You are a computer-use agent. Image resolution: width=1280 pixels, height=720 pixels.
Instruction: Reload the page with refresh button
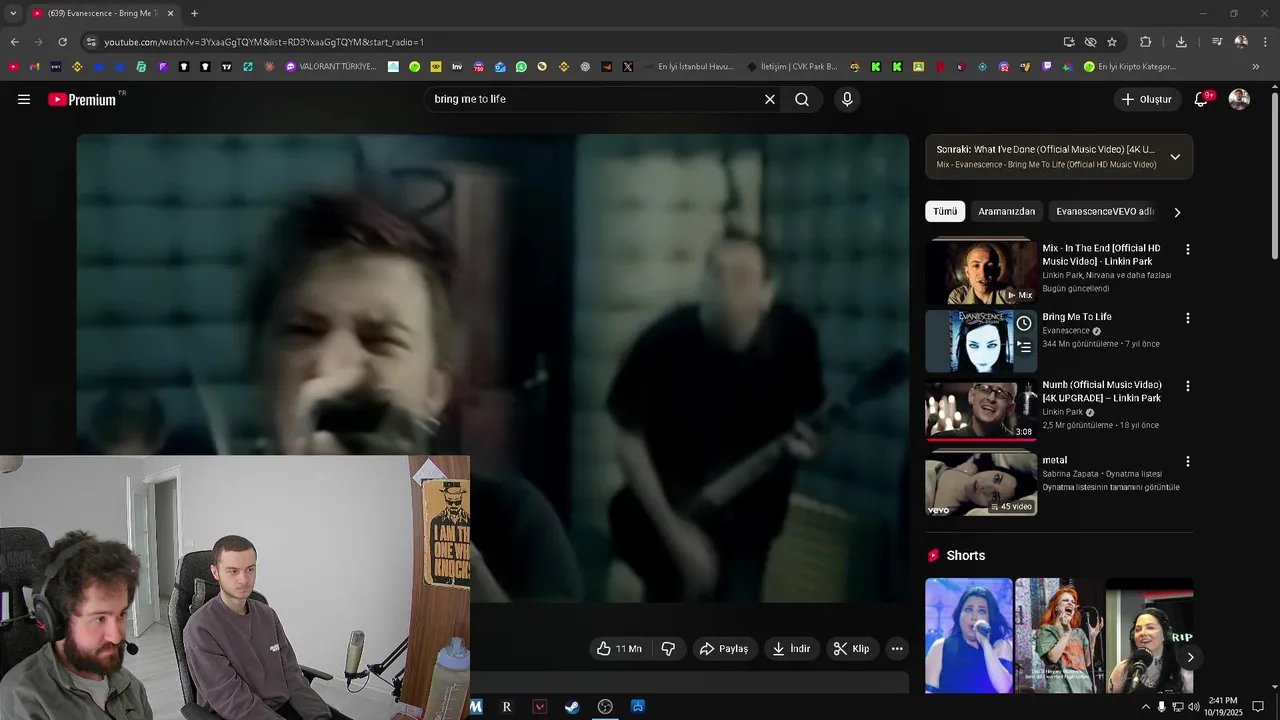(62, 42)
